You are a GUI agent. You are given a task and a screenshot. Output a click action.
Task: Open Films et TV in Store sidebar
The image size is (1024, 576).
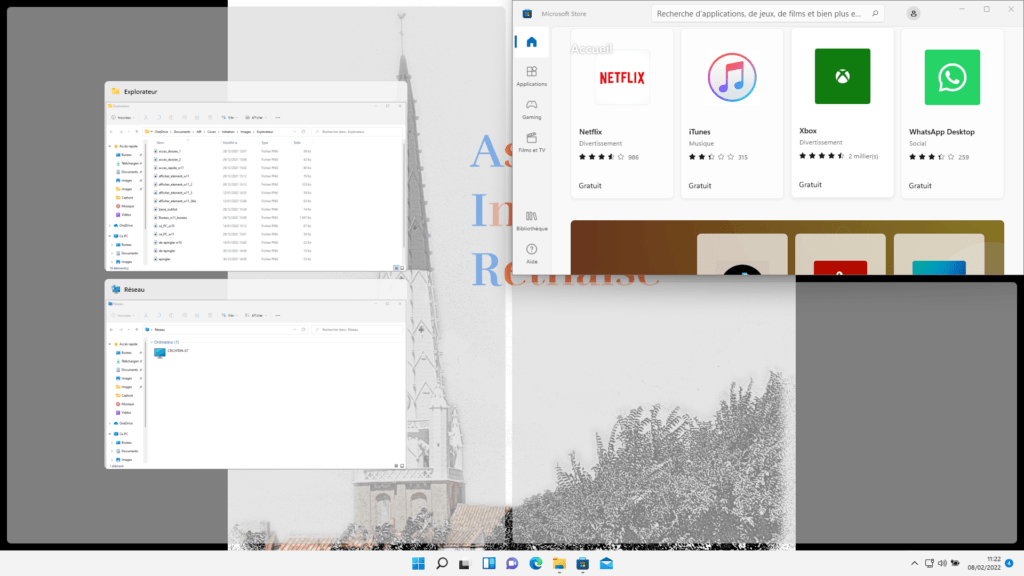point(532,142)
